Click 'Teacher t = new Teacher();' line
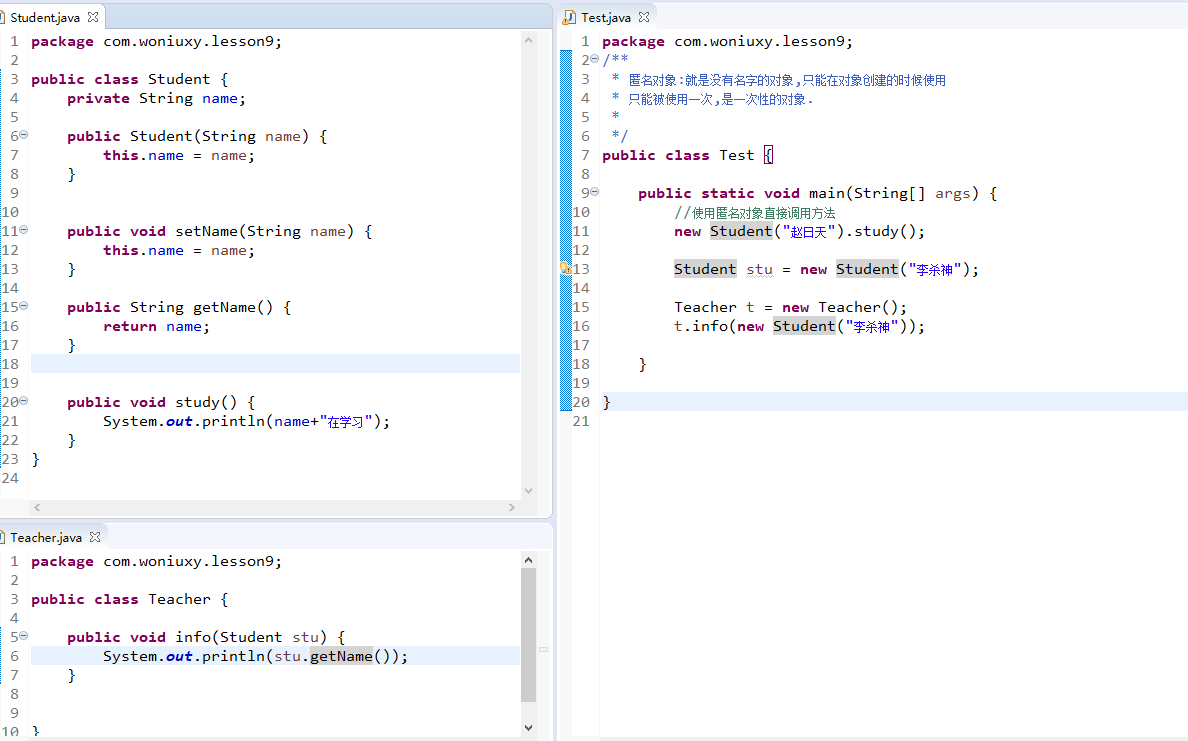Screen dimensions: 1188x741 pos(790,307)
